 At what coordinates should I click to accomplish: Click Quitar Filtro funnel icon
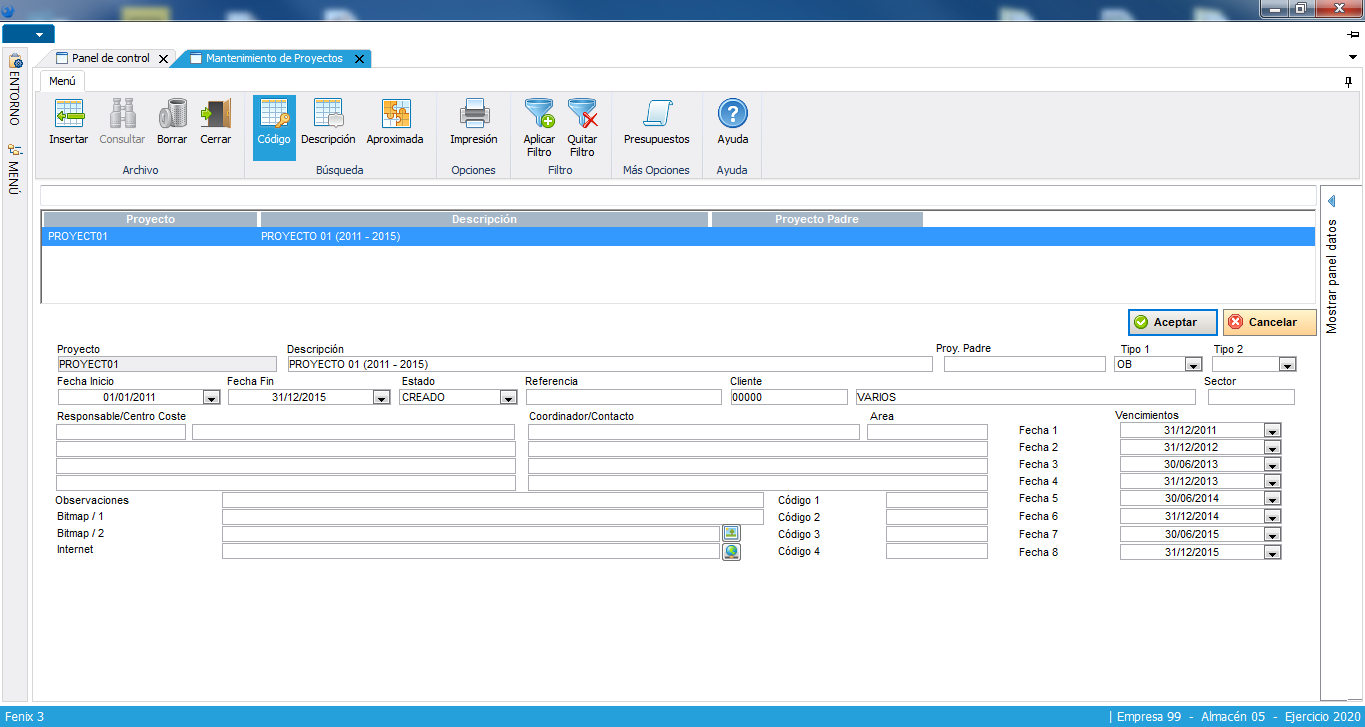coord(582,115)
